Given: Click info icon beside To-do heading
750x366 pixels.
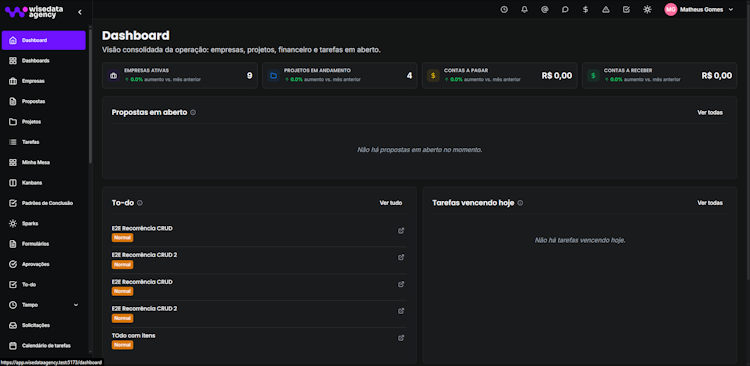Looking at the screenshot, I should pyautogui.click(x=140, y=203).
